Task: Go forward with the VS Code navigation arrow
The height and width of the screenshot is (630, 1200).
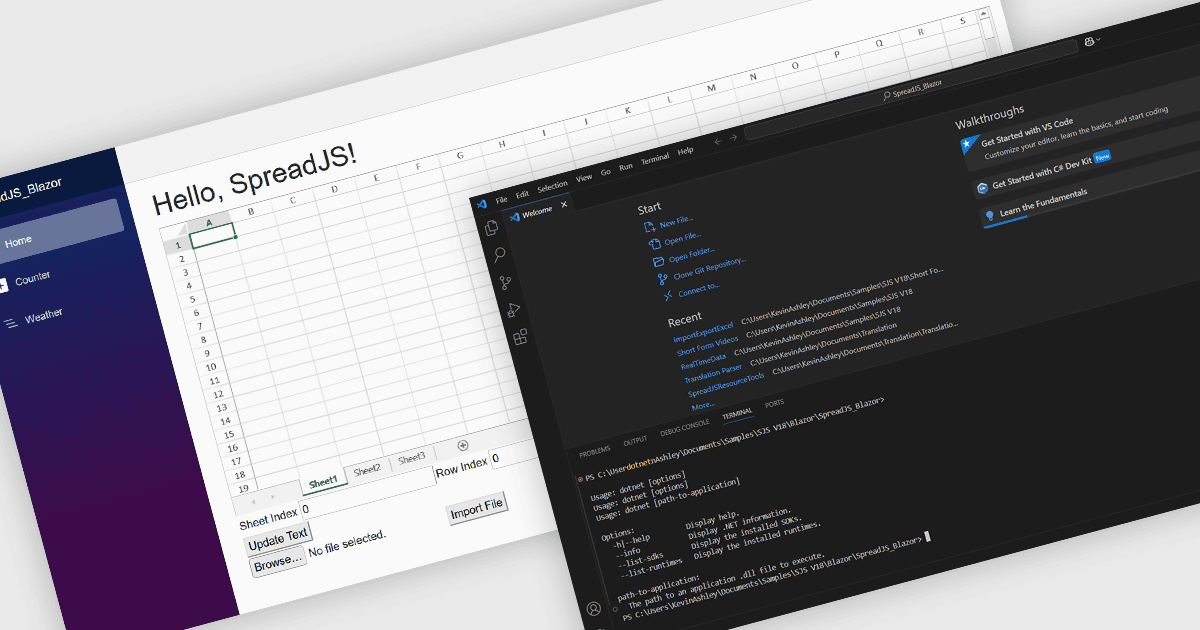Action: click(x=733, y=137)
